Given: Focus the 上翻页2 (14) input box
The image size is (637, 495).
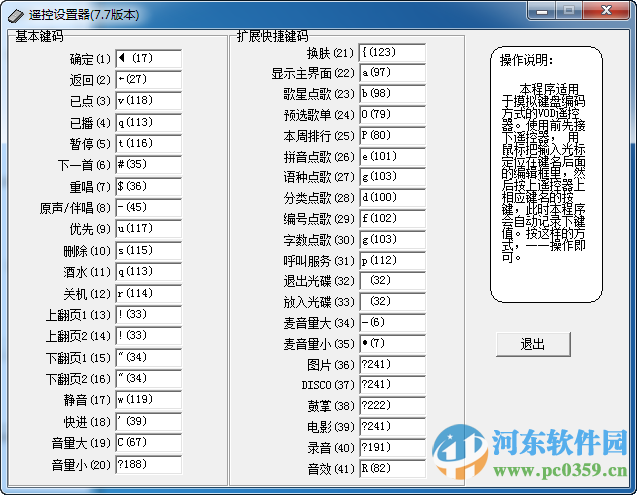Looking at the screenshot, I should pyautogui.click(x=149, y=336).
